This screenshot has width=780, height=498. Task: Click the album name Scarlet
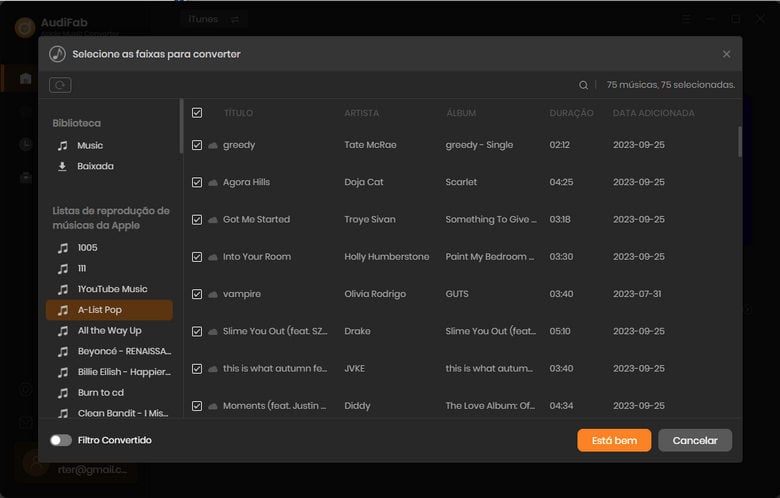click(461, 182)
